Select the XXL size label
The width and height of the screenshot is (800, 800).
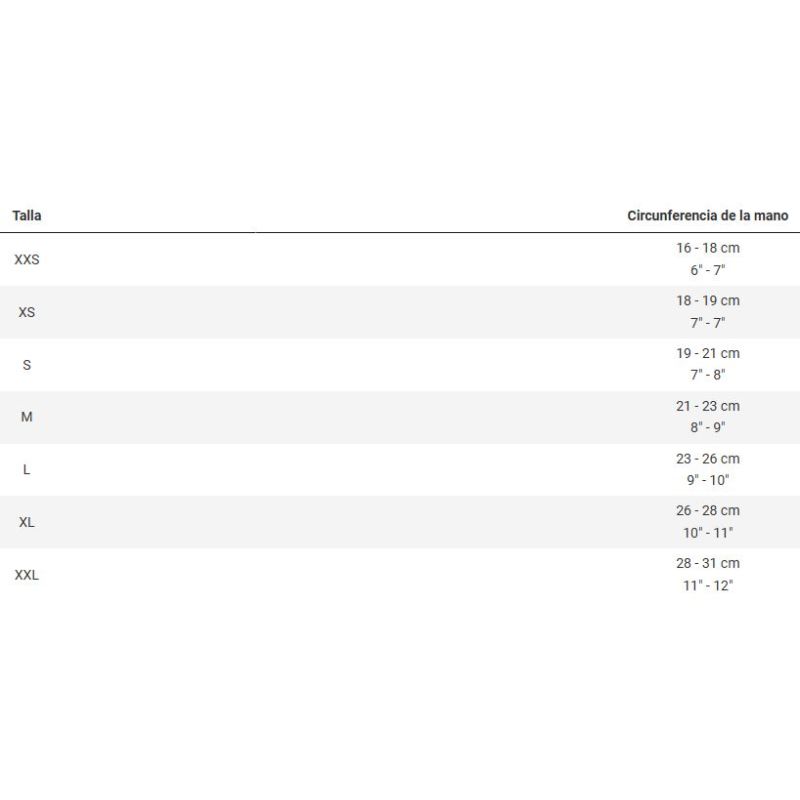[x=27, y=575]
